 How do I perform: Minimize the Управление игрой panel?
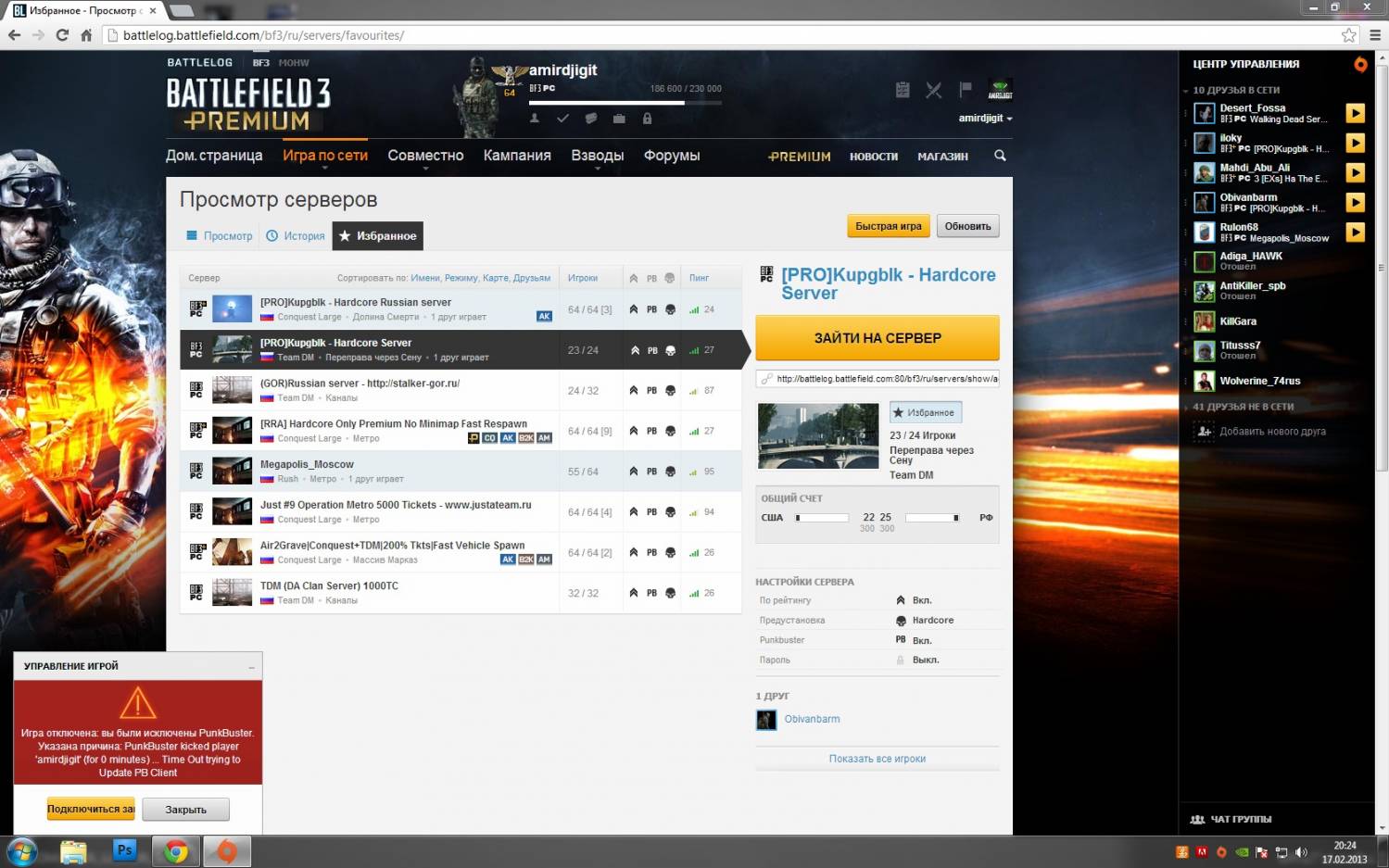(x=252, y=667)
